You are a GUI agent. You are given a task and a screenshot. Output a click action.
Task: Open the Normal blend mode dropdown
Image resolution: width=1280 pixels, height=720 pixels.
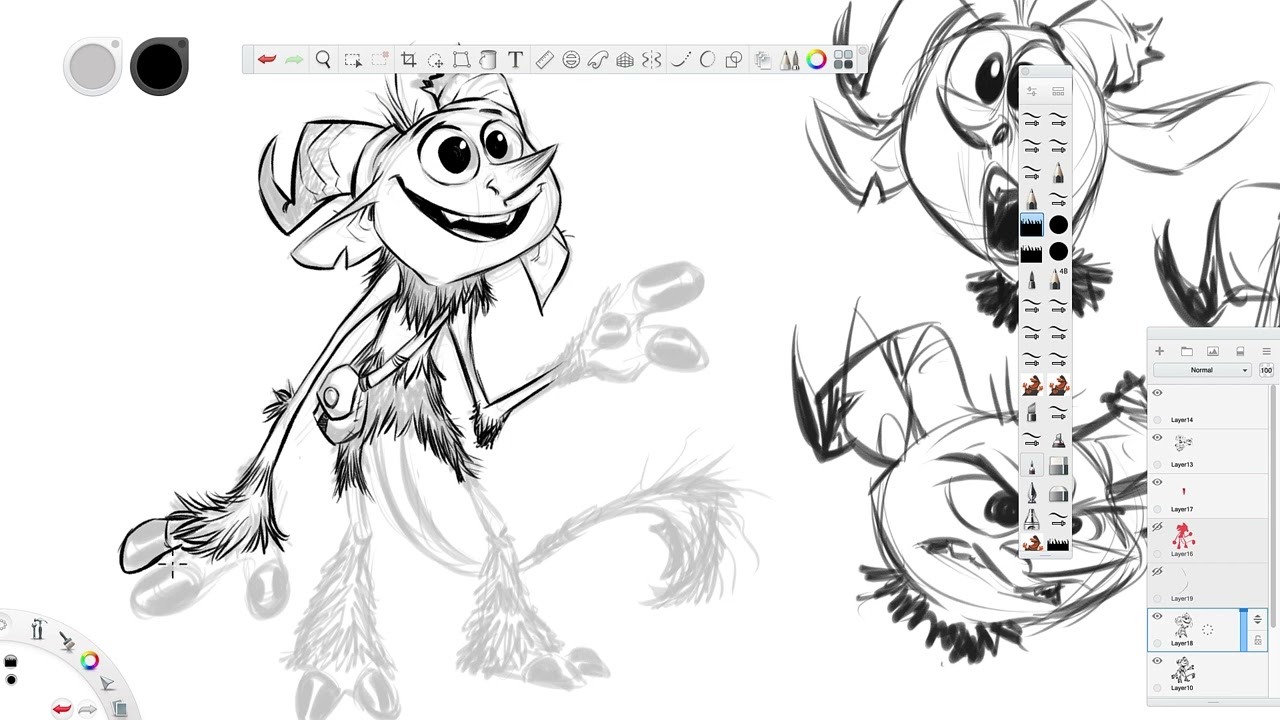pos(1202,370)
